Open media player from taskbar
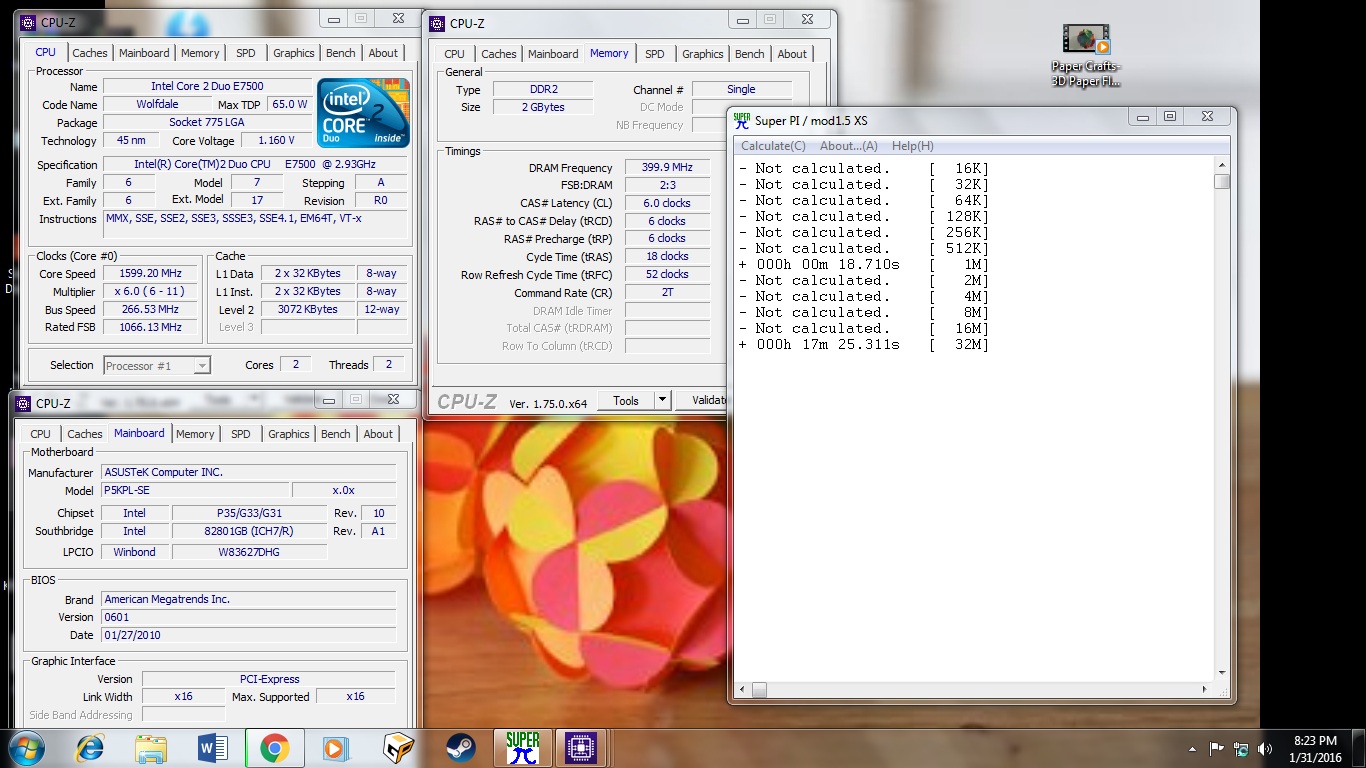The height and width of the screenshot is (768, 1366). point(335,748)
